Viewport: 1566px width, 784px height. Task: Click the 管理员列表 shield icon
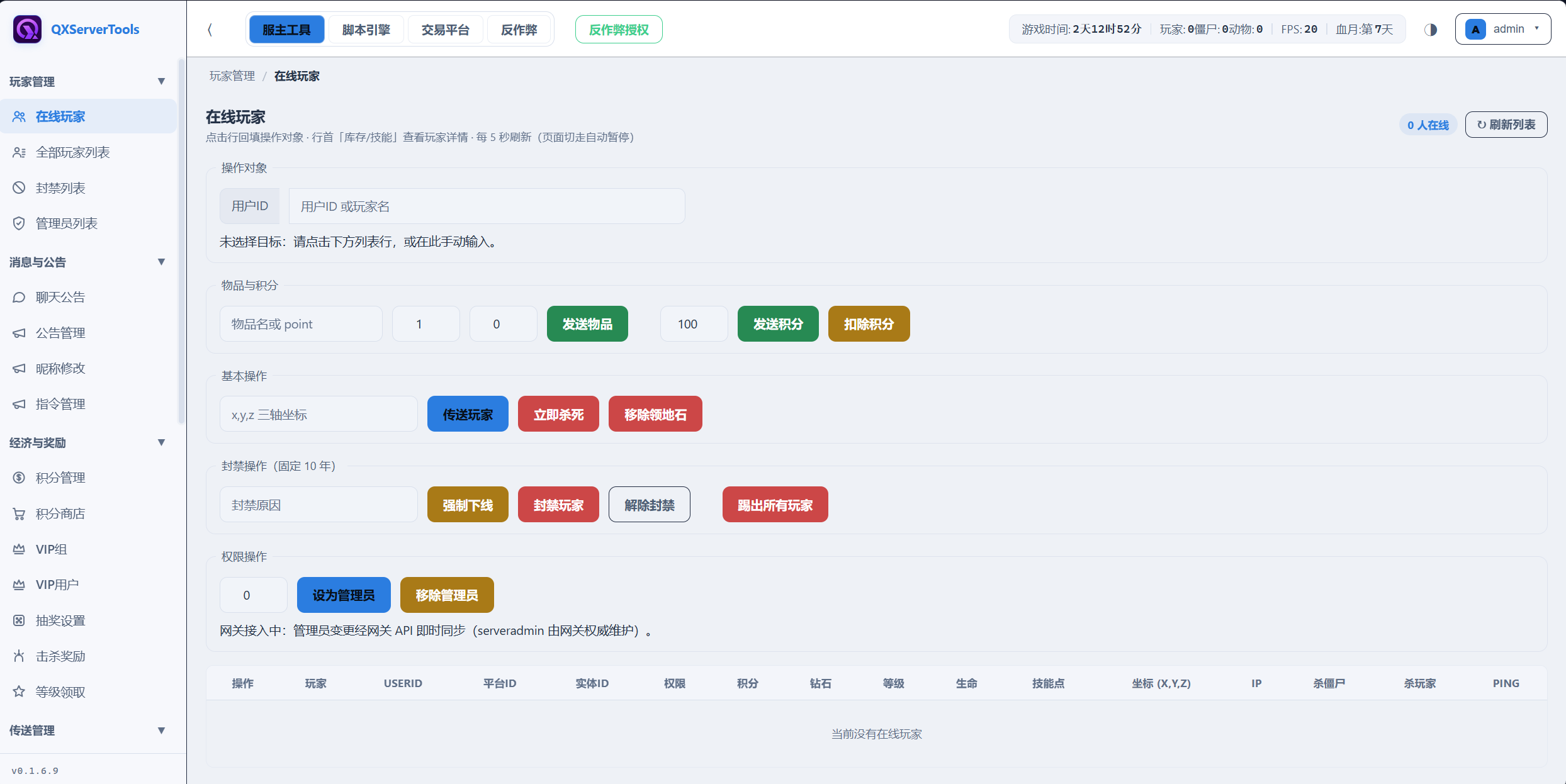[x=19, y=223]
